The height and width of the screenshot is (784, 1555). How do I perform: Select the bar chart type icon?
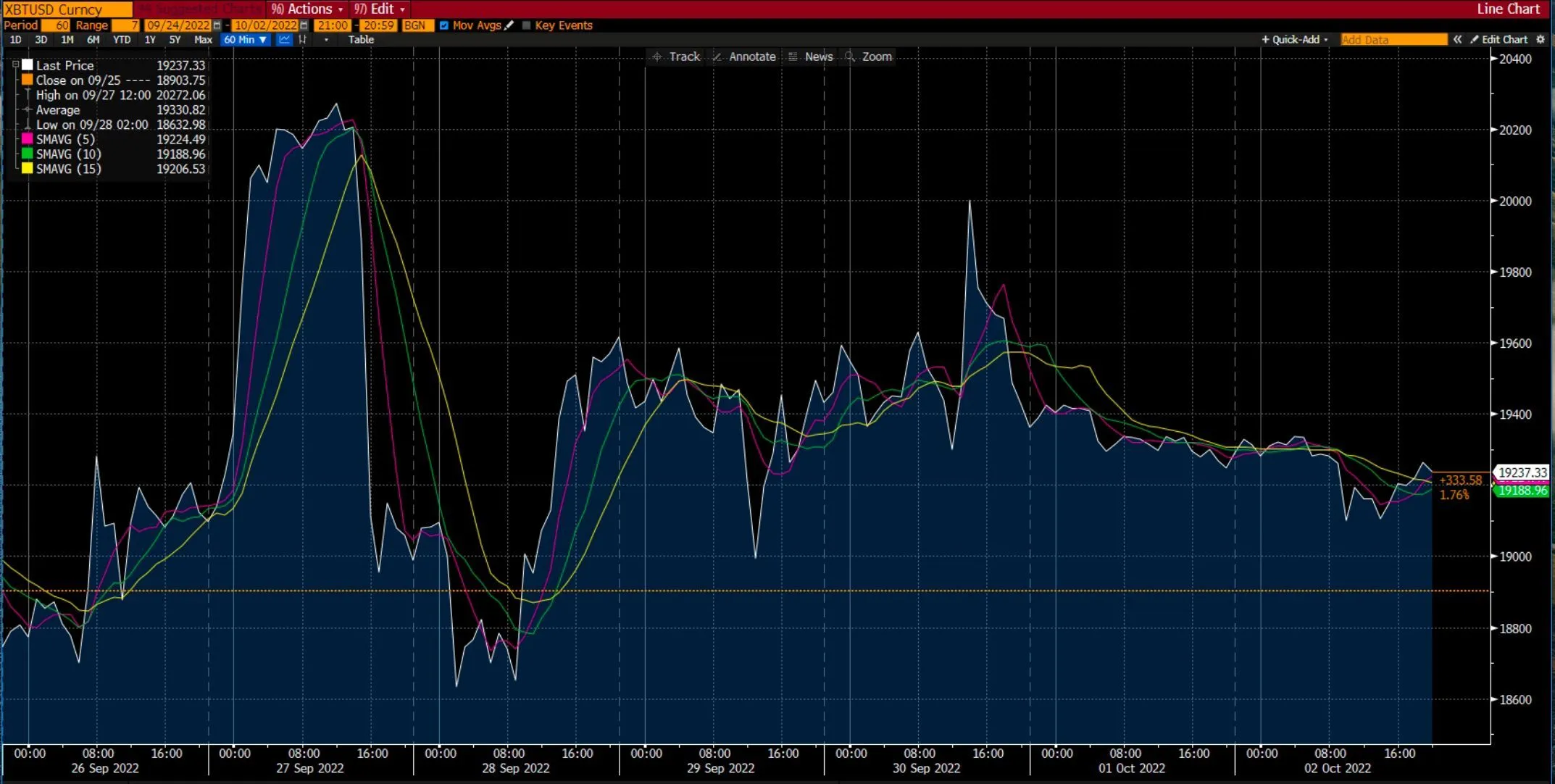coord(303,40)
